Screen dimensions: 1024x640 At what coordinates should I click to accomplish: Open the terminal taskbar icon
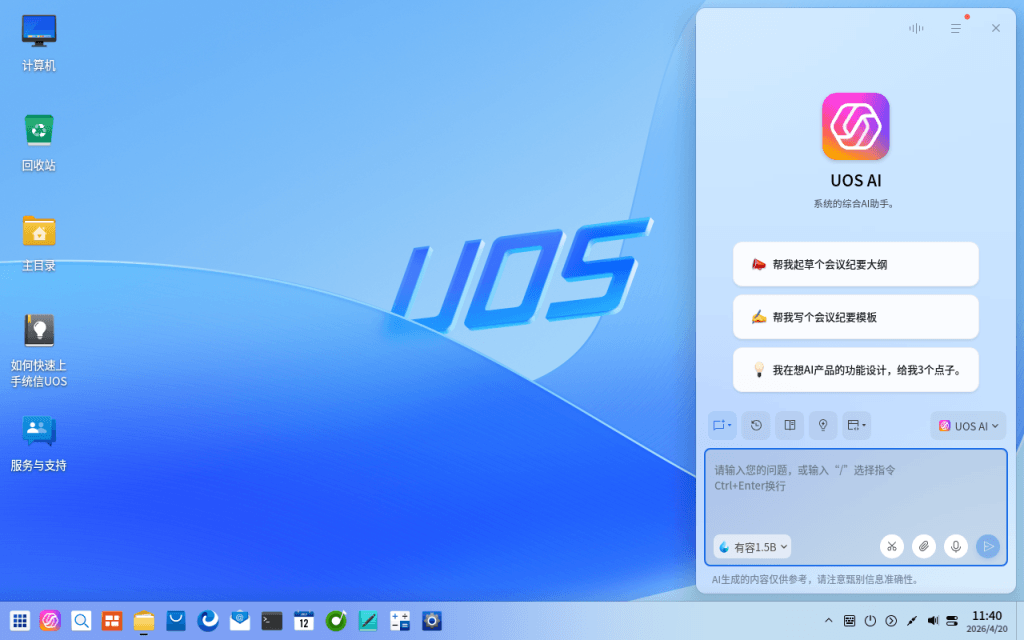[272, 620]
